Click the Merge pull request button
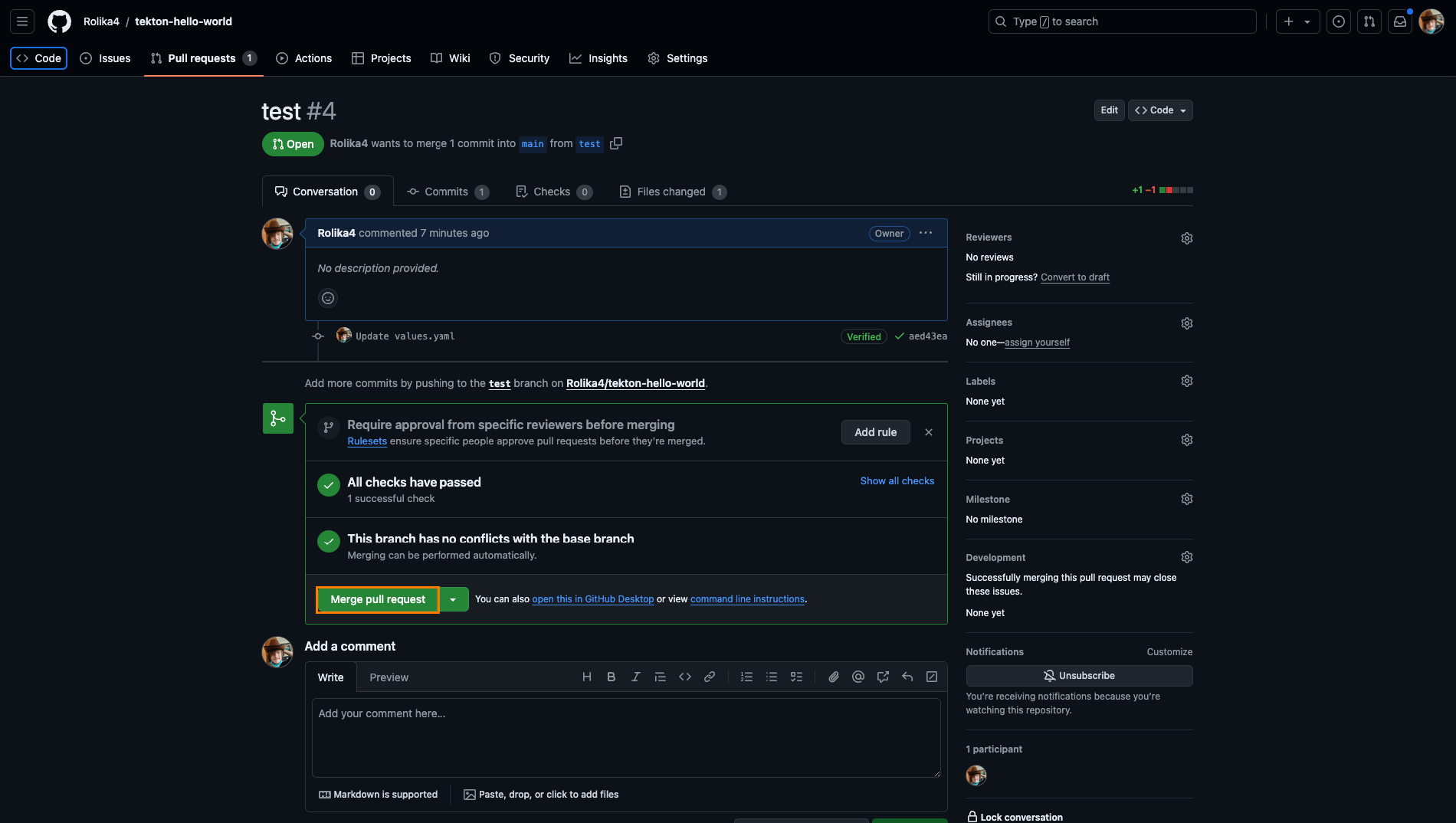 coord(376,598)
